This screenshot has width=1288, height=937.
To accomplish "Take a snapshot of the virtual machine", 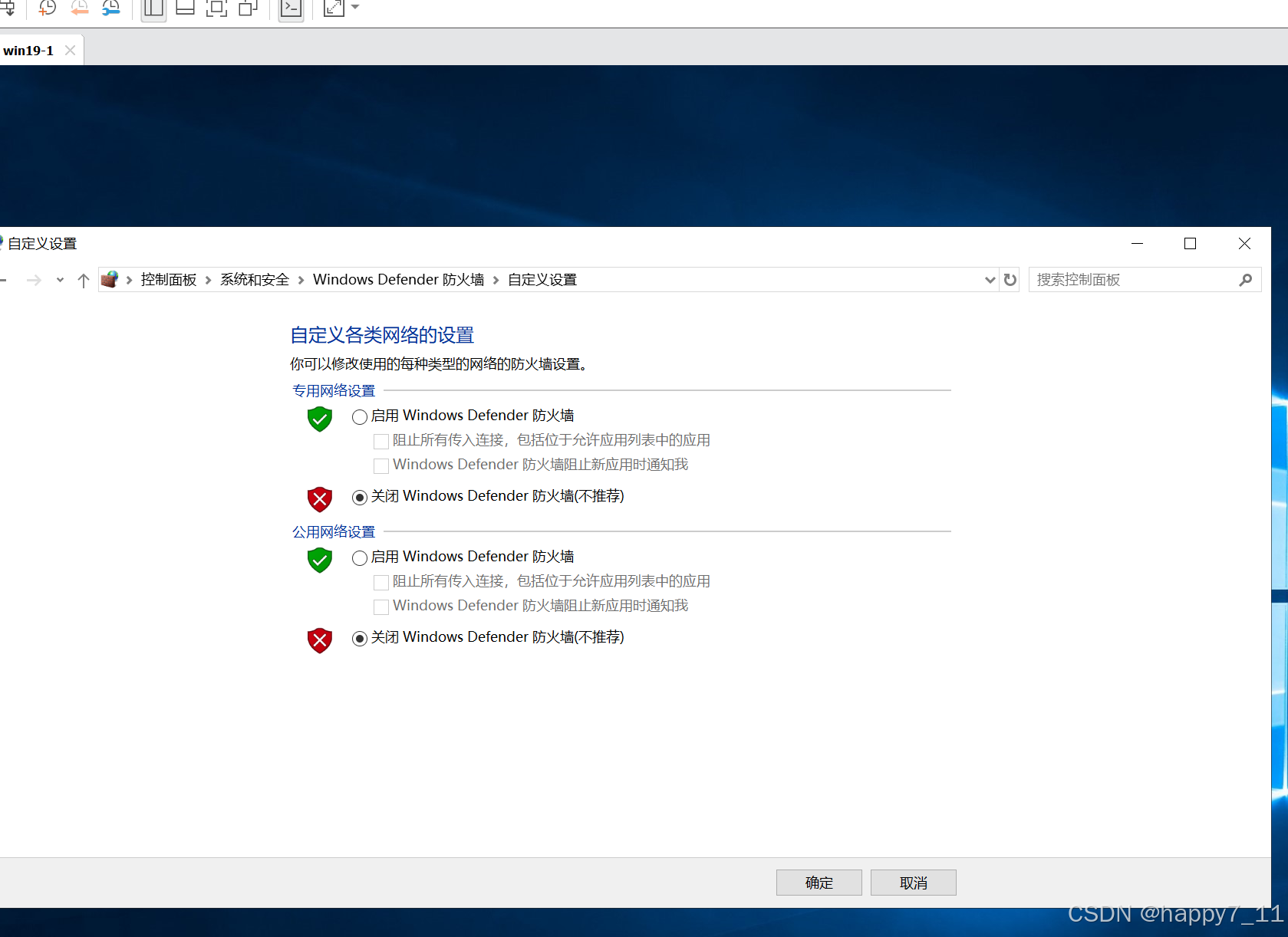I will point(48,8).
